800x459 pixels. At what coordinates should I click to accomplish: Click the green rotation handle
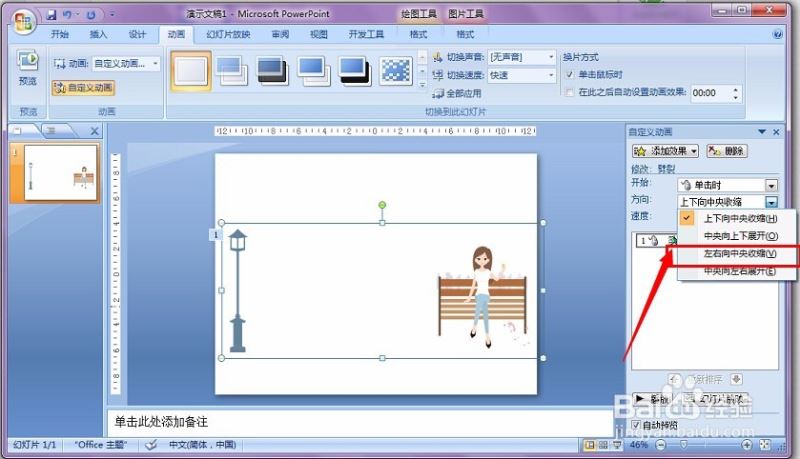coord(382,205)
